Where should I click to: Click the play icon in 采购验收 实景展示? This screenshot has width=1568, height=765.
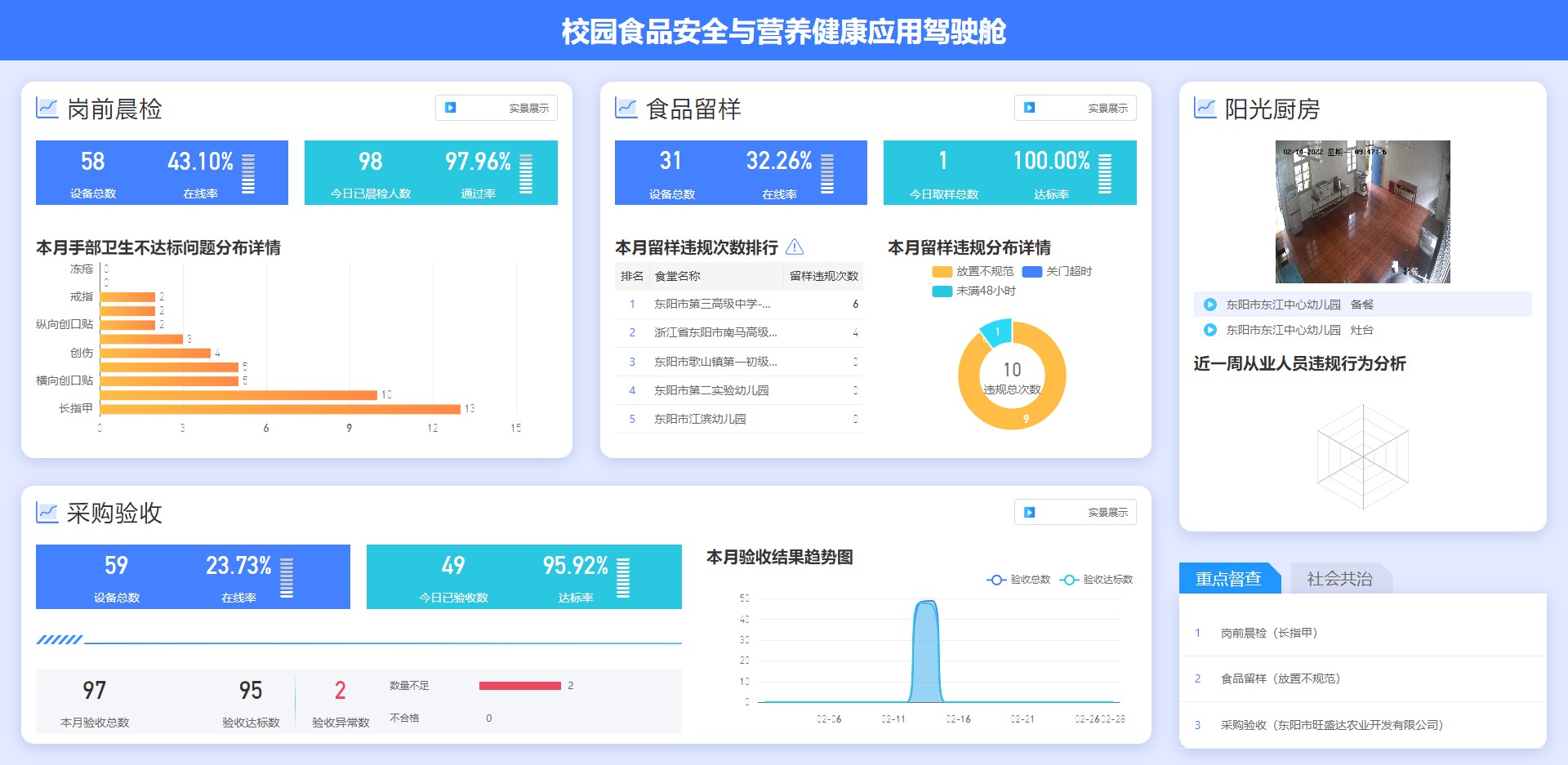[1029, 512]
